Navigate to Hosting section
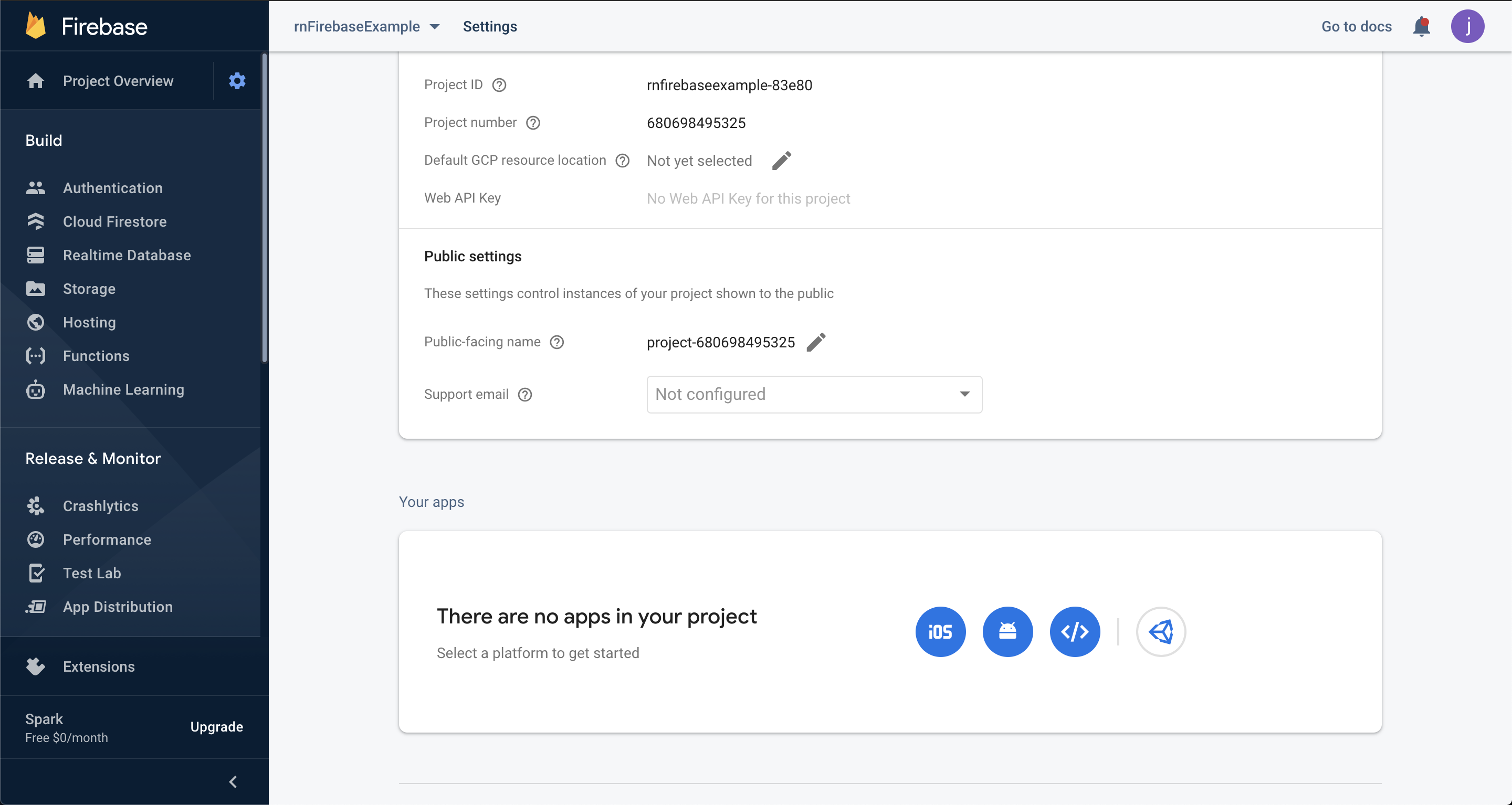The width and height of the screenshot is (1512, 805). coord(89,322)
